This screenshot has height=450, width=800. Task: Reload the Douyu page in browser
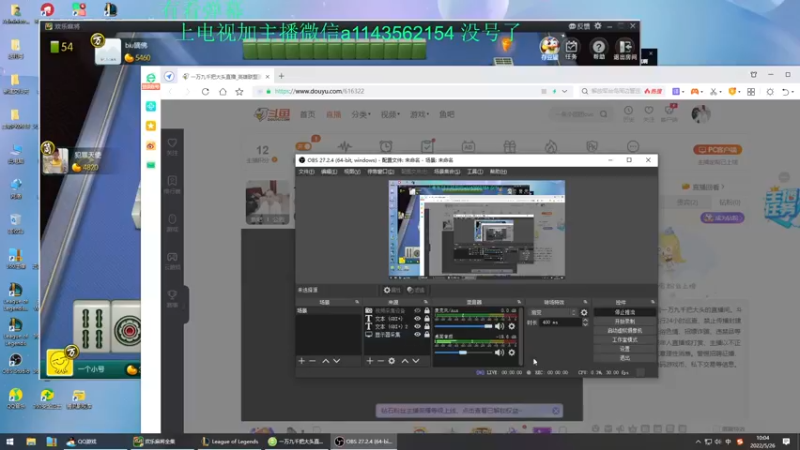[205, 92]
